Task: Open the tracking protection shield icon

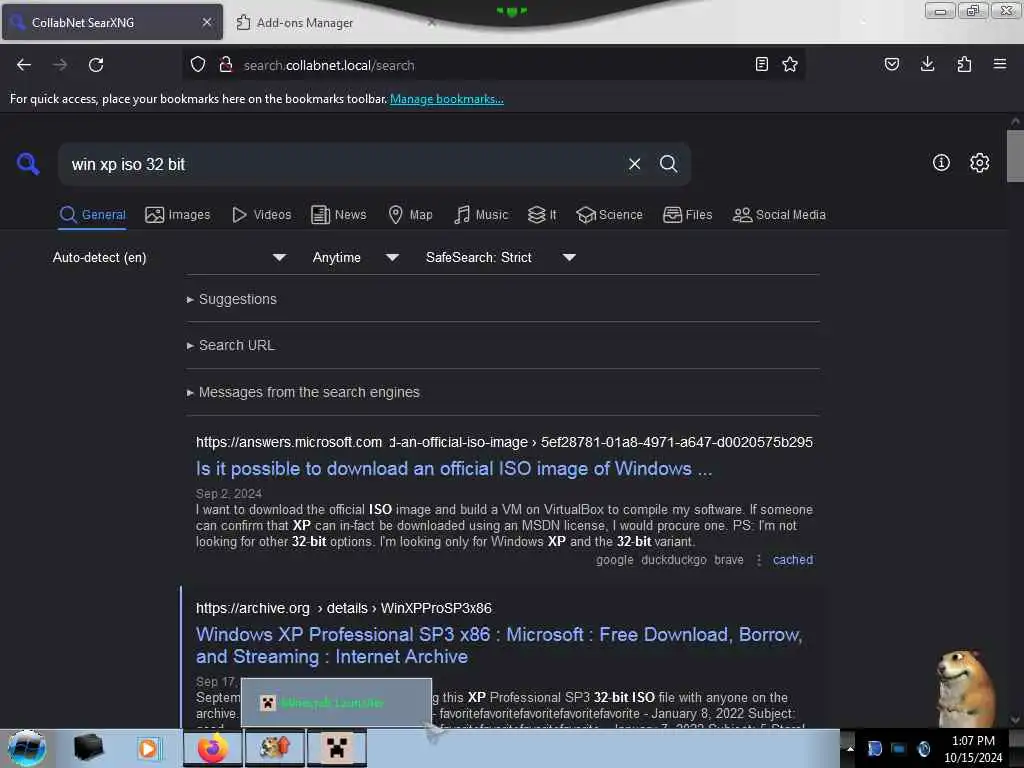Action: click(198, 64)
